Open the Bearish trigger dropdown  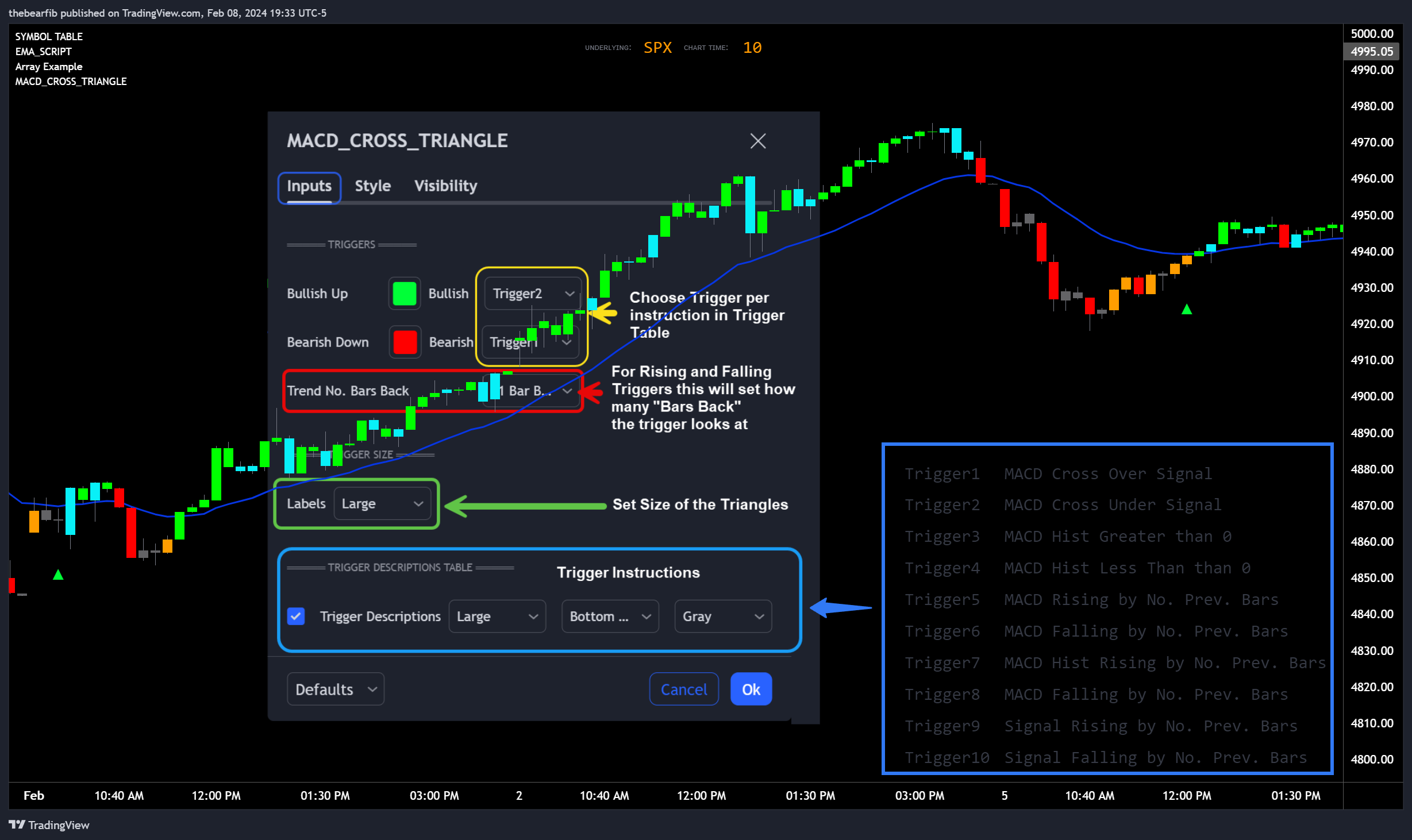point(530,342)
